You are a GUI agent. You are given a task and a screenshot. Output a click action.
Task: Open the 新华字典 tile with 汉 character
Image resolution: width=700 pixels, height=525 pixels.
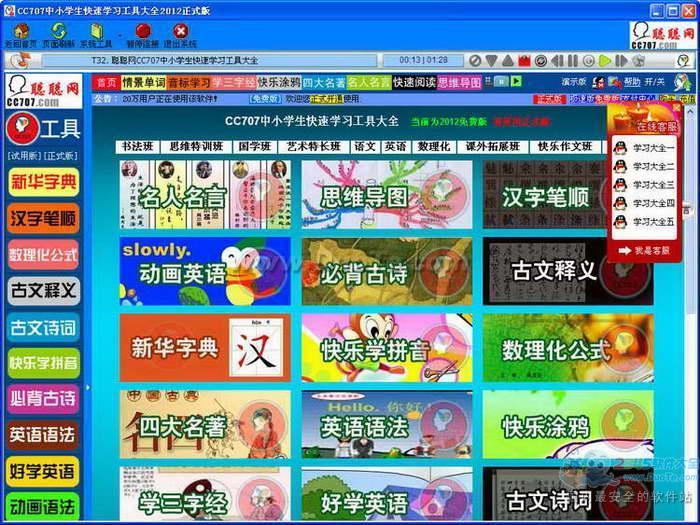(x=205, y=348)
